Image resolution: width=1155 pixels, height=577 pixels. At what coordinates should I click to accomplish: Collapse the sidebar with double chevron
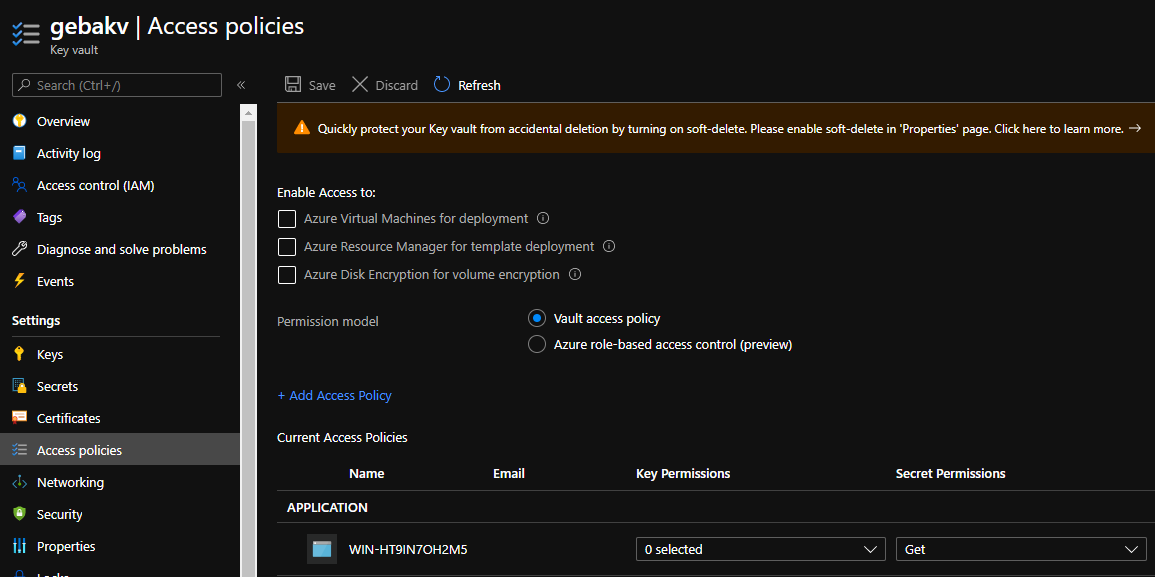click(241, 85)
